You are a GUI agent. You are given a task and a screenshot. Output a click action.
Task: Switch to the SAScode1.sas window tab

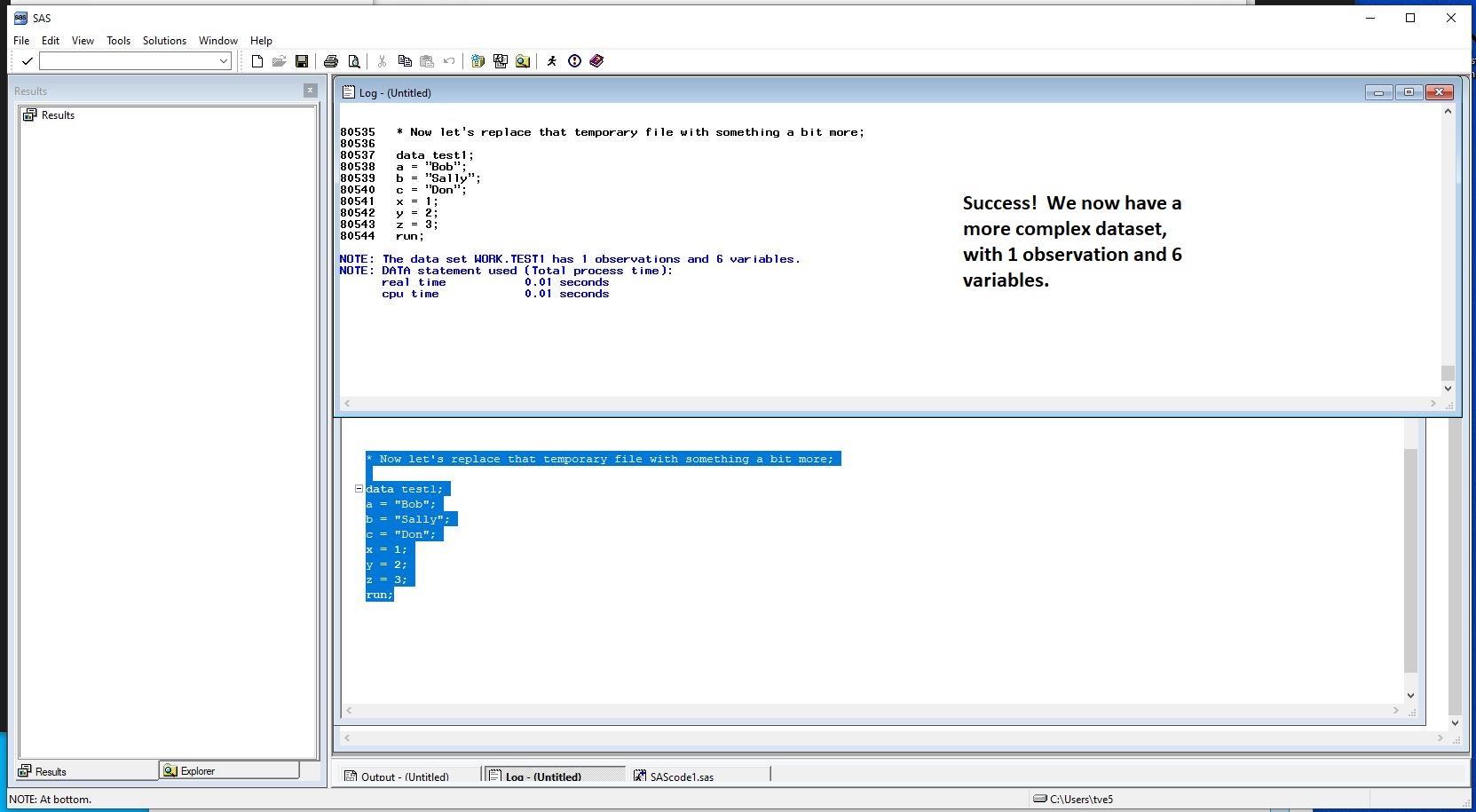[x=681, y=777]
